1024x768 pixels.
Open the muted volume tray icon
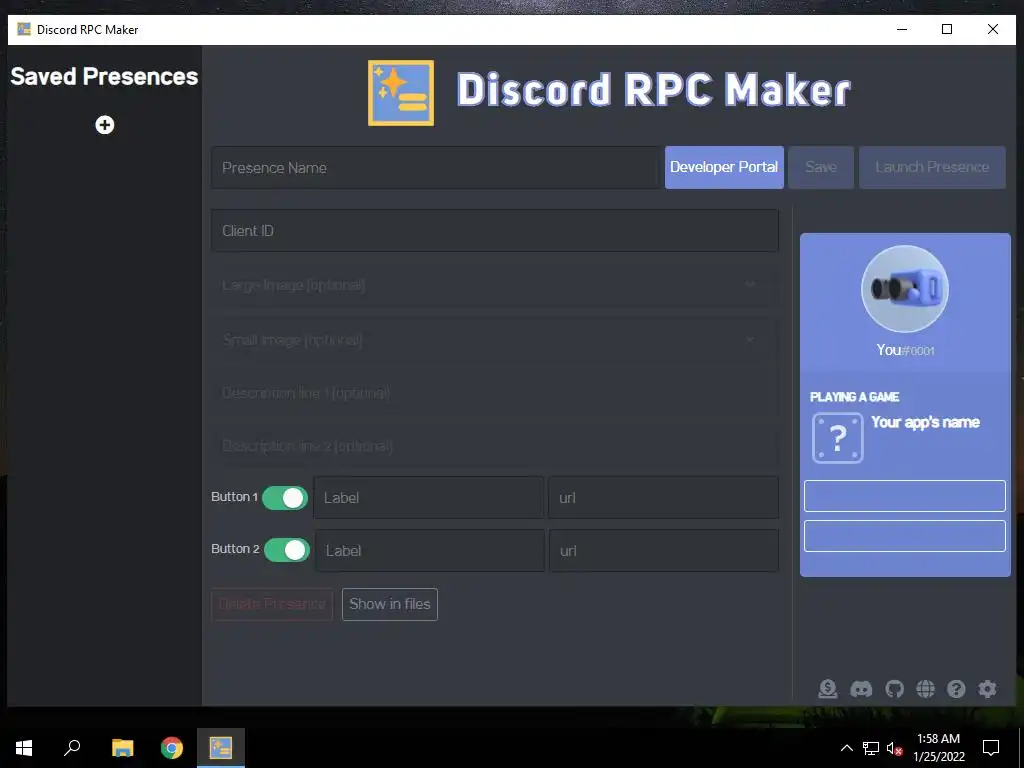895,748
